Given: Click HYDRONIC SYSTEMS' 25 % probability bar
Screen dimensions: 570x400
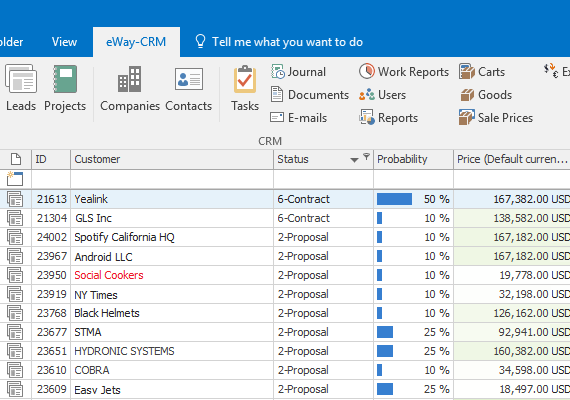Looking at the screenshot, I should [x=385, y=351].
